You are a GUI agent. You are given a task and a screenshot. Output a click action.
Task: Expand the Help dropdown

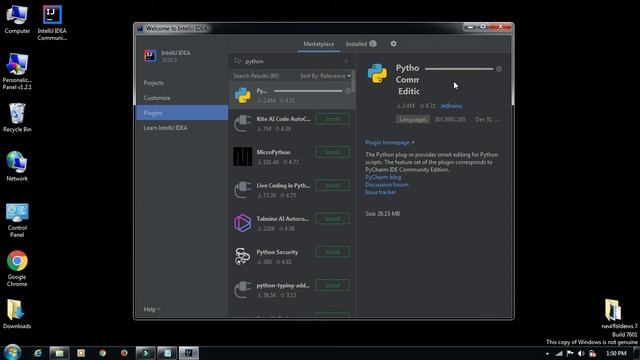click(x=152, y=309)
